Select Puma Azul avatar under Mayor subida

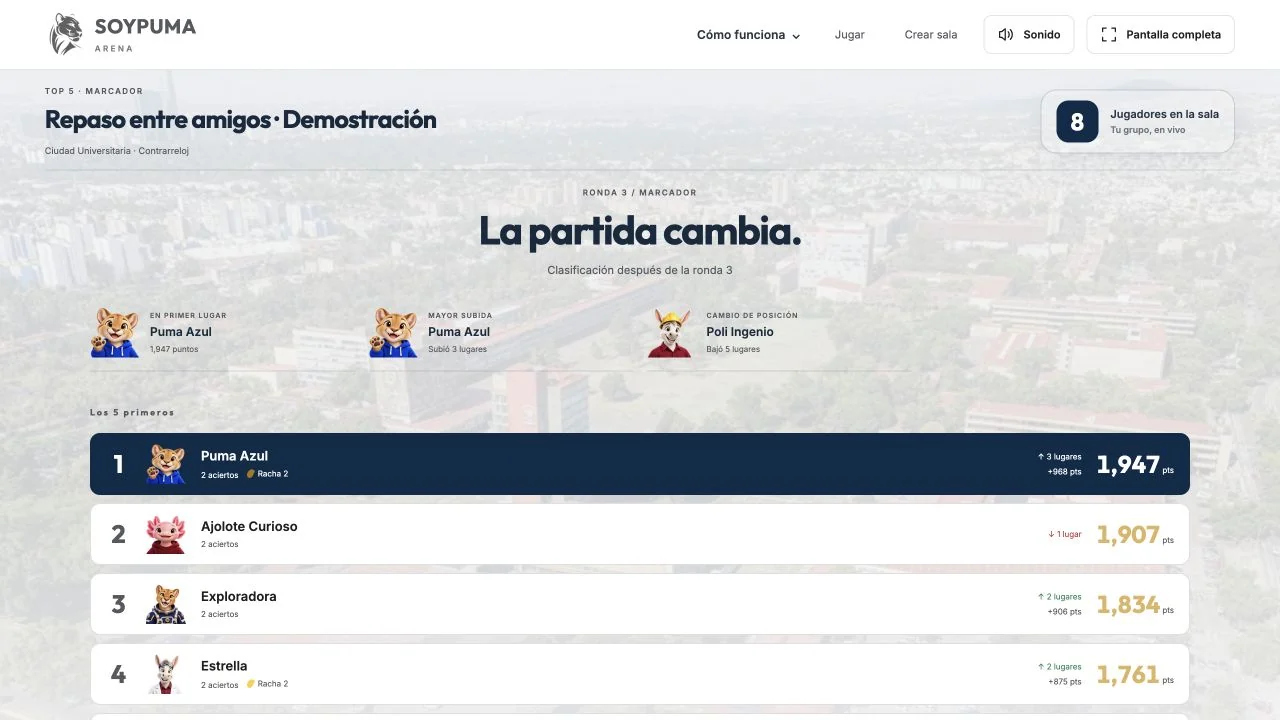pos(394,332)
